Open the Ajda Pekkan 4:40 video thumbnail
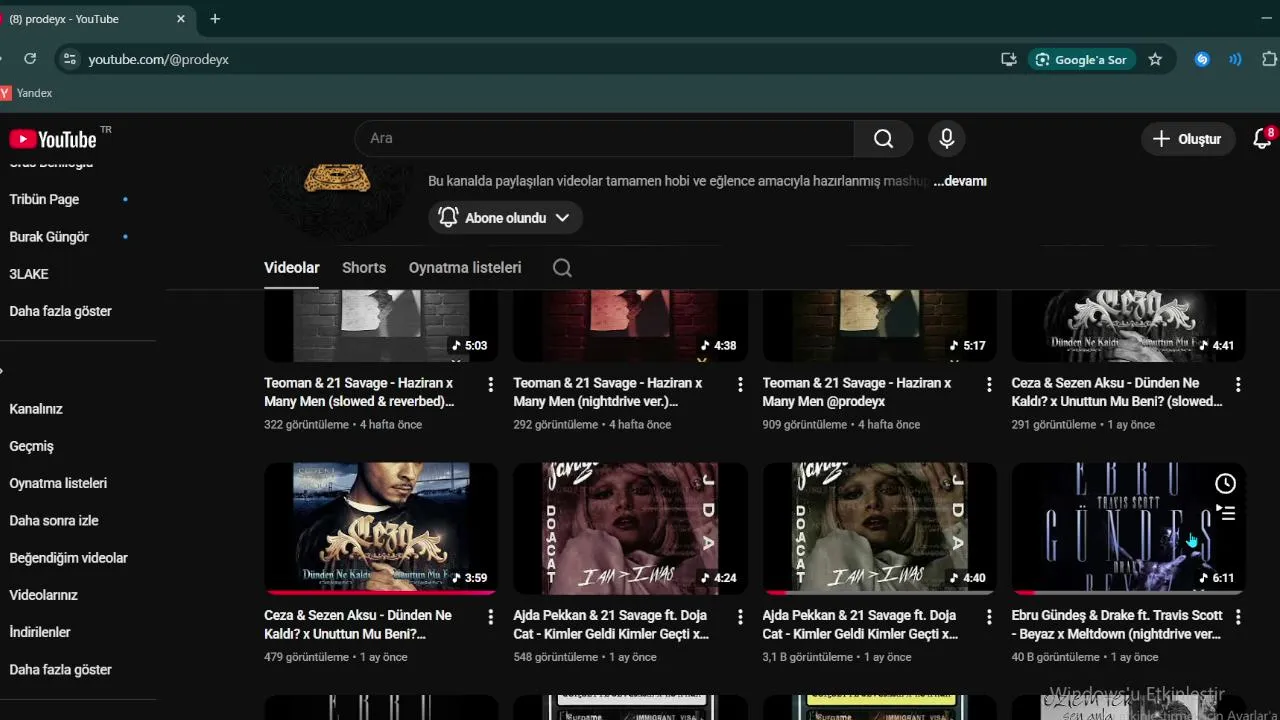The height and width of the screenshot is (720, 1280). pos(879,528)
